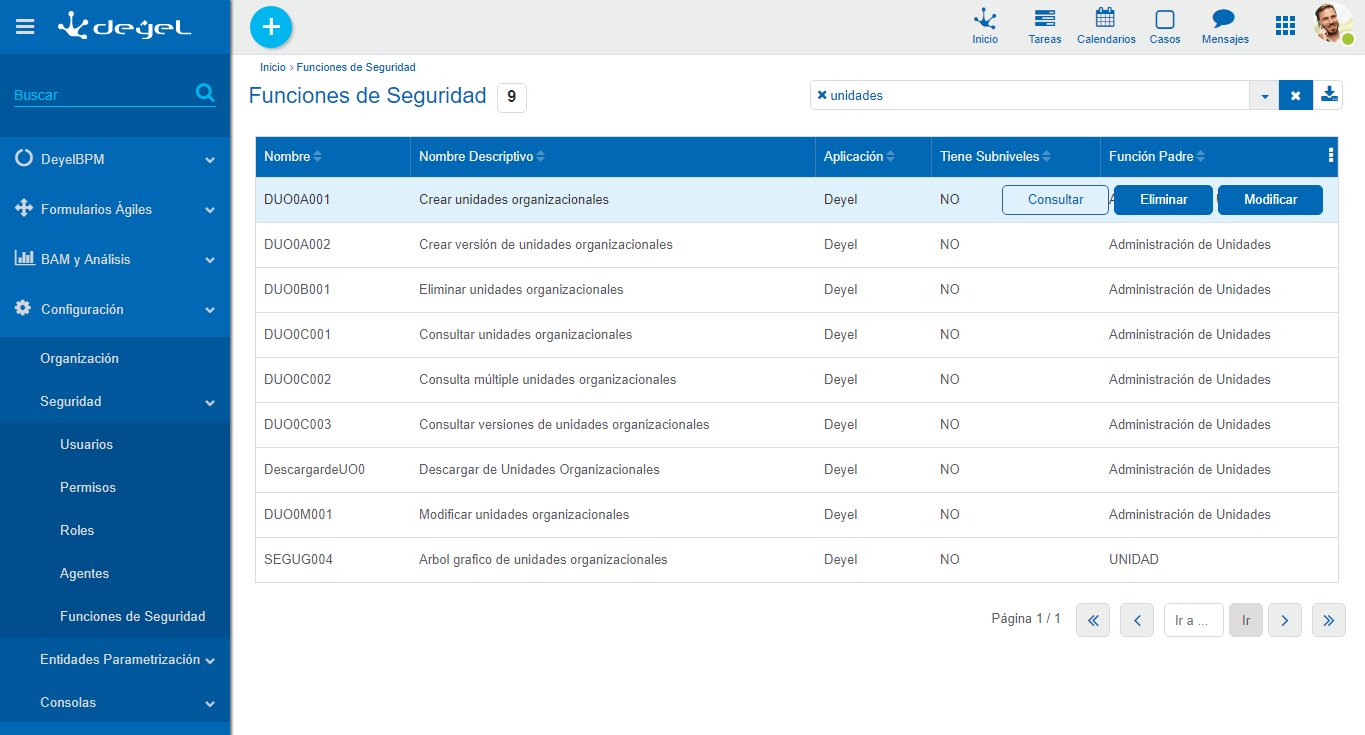Open Organización in the sidebar
The height and width of the screenshot is (735, 1365).
click(x=79, y=358)
